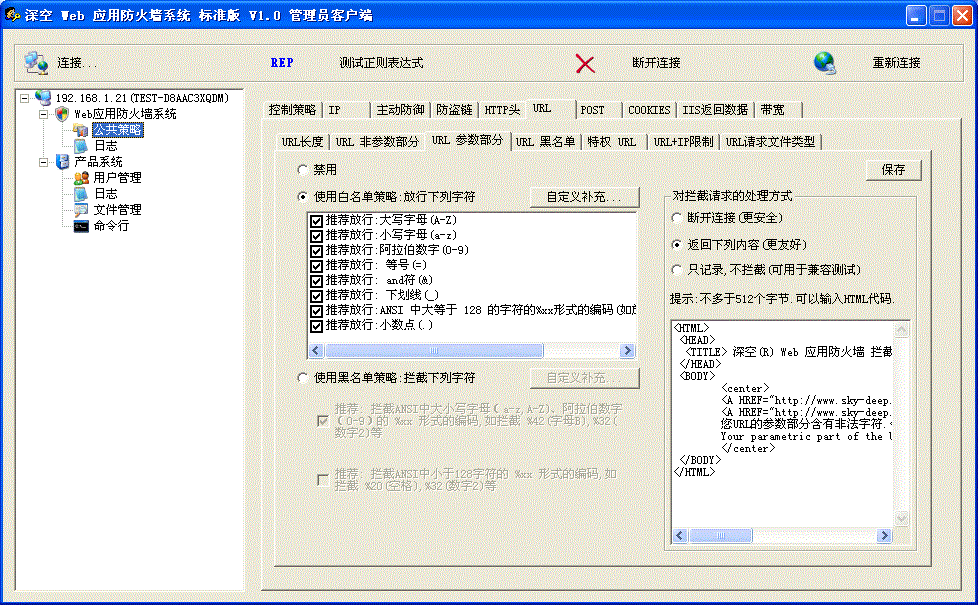Click HTML box horizontal scroll right arrow
This screenshot has height=605, width=978.
(x=884, y=535)
